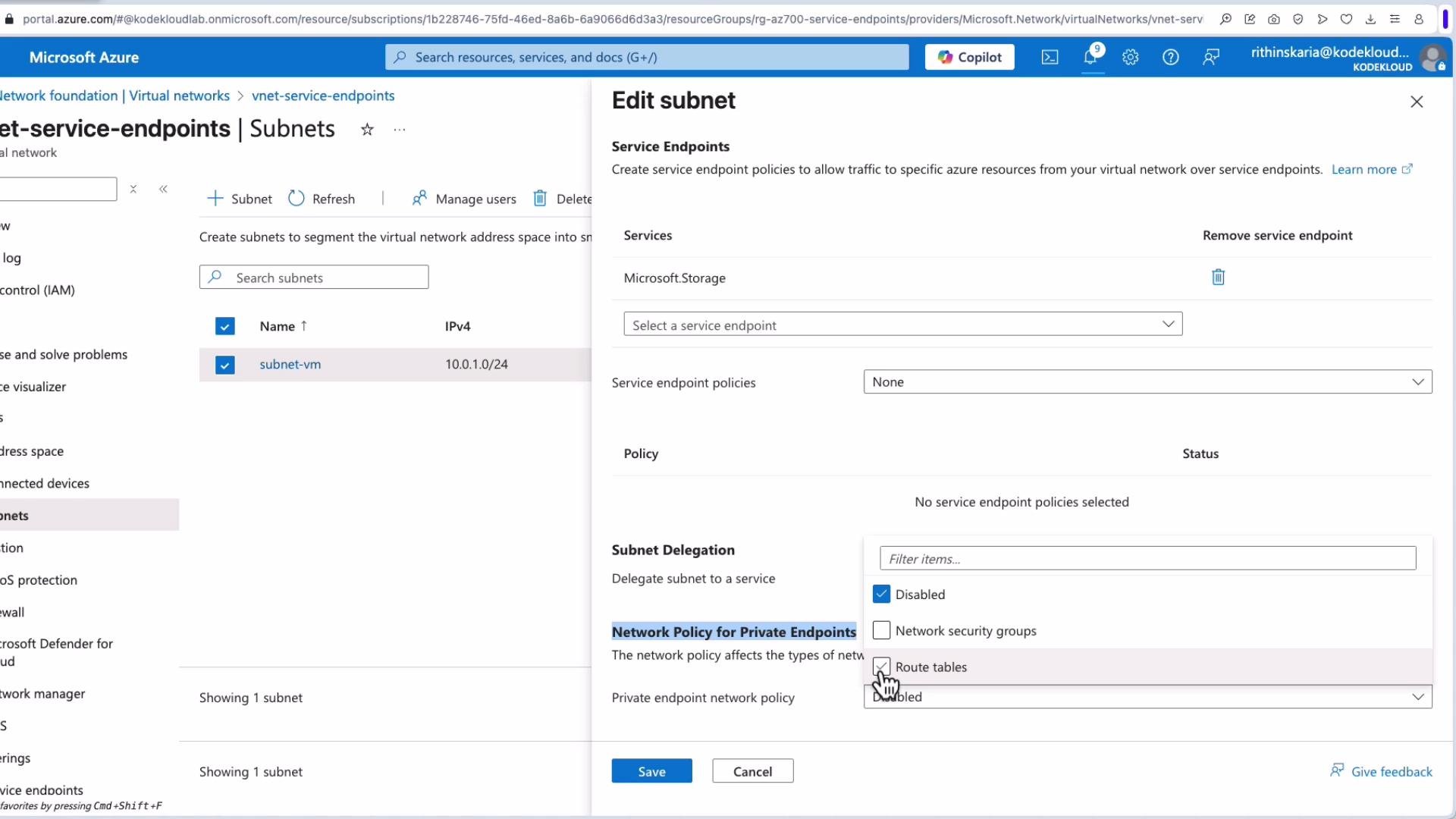The height and width of the screenshot is (819, 1456).
Task: Open subnet-vm subnet link
Action: click(x=290, y=364)
